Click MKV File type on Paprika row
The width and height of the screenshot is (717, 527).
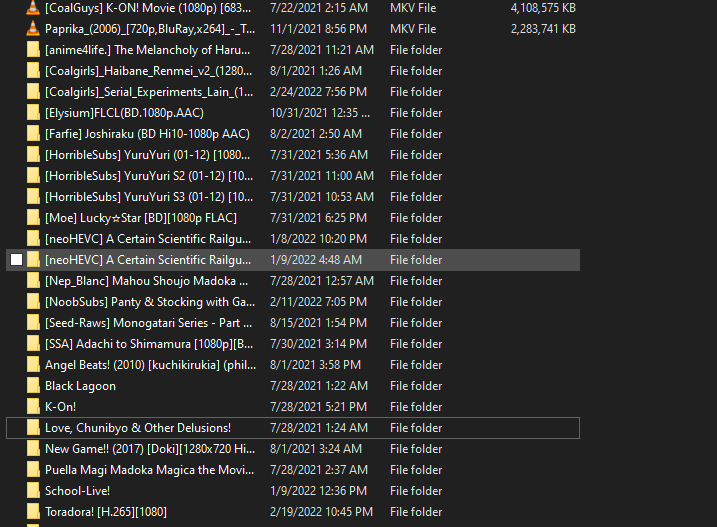(x=413, y=29)
